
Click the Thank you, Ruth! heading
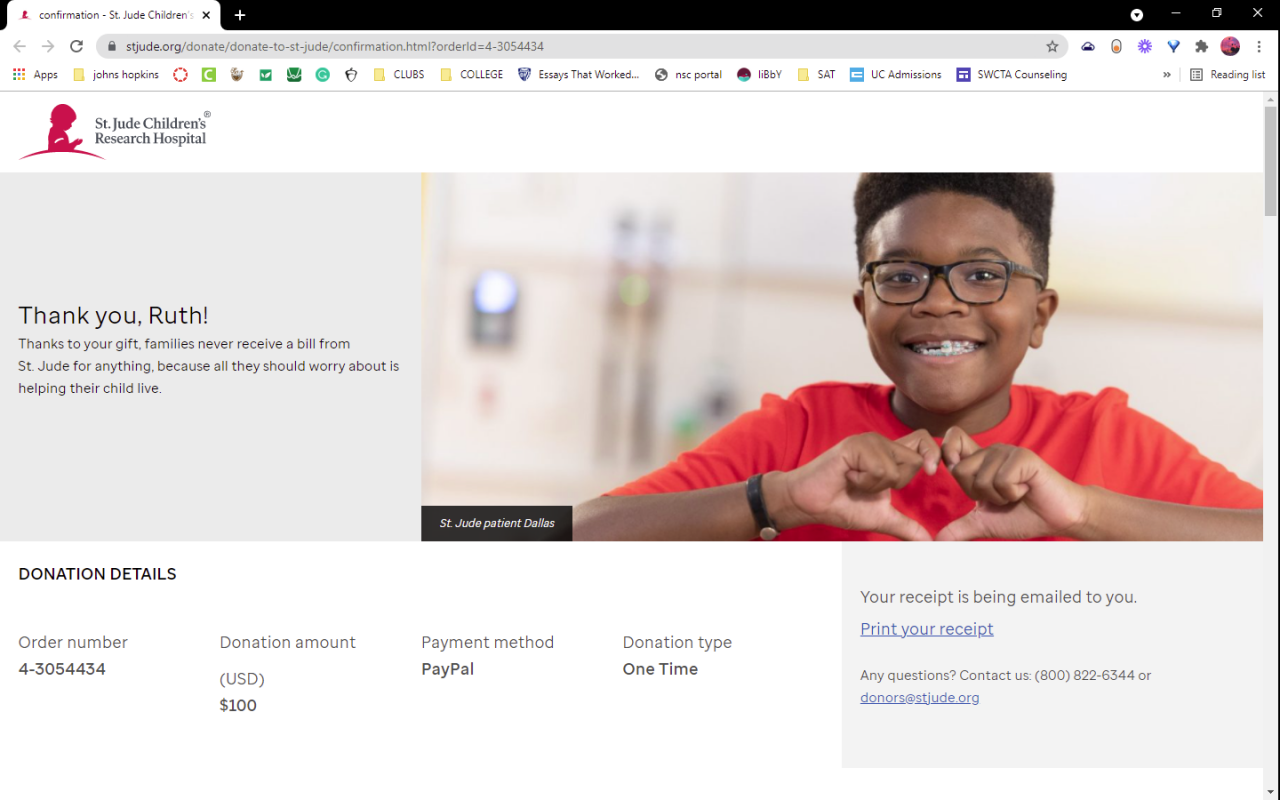point(113,316)
